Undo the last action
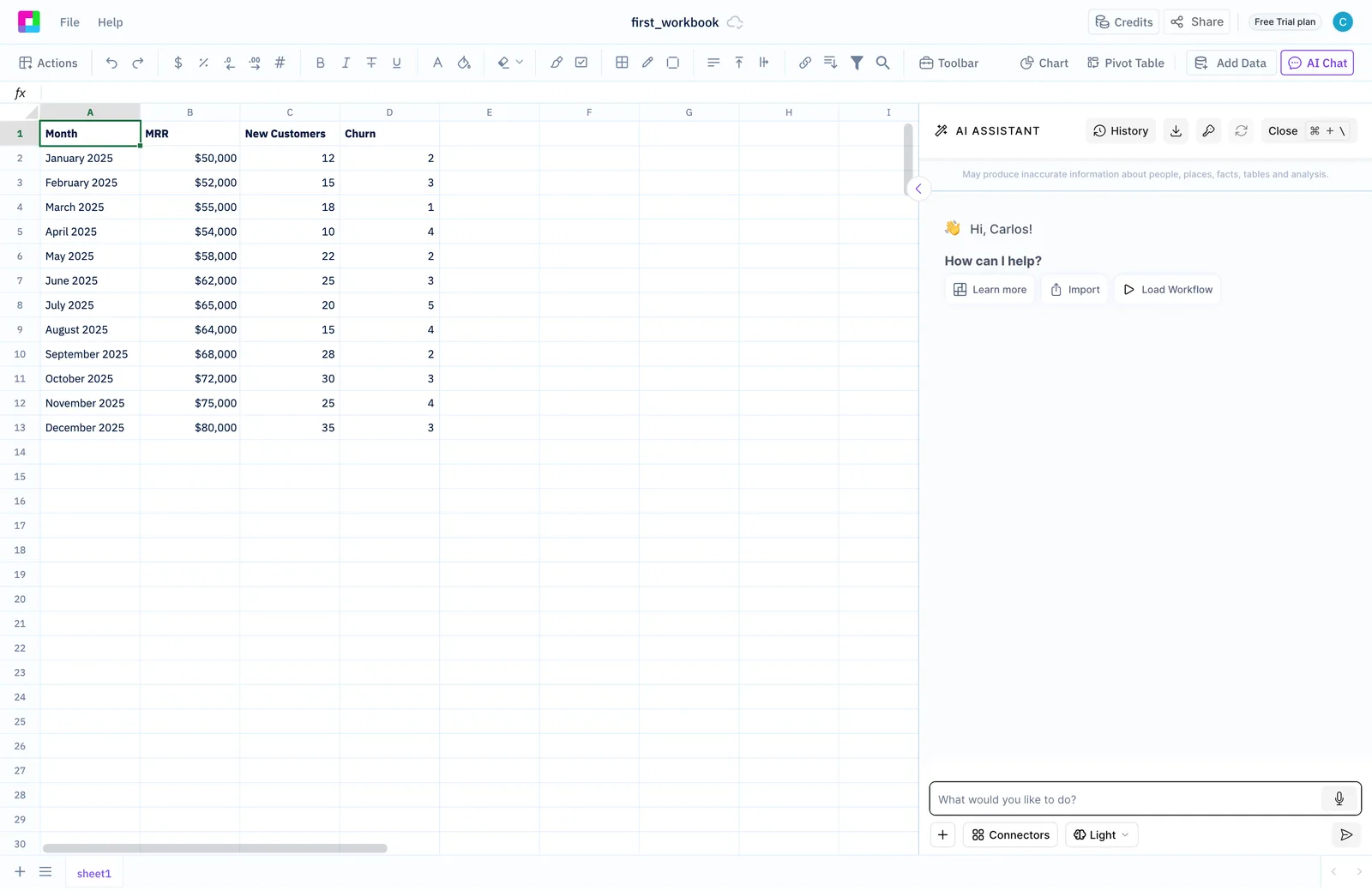The width and height of the screenshot is (1372, 891). 111,63
